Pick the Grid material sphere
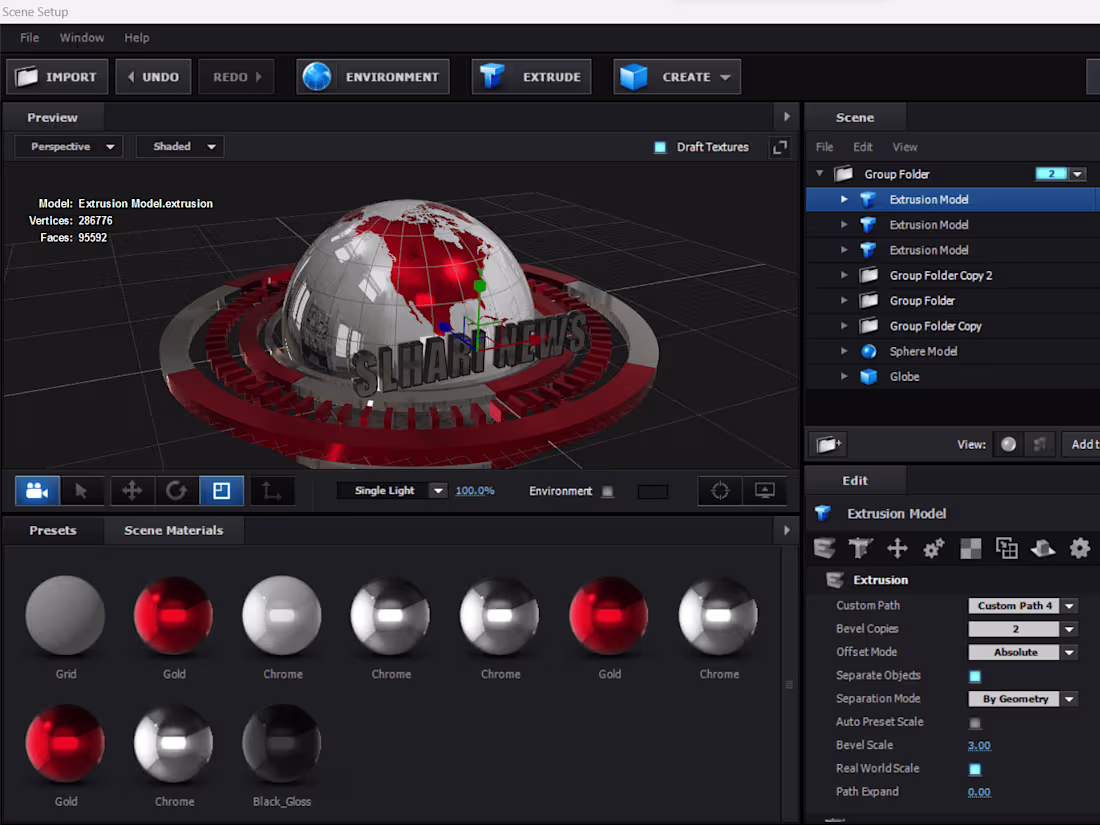The image size is (1100, 825). pyautogui.click(x=65, y=615)
